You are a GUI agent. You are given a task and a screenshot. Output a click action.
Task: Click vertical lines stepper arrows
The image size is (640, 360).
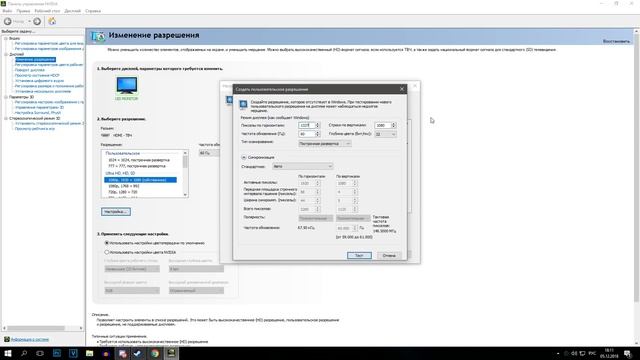click(x=394, y=125)
